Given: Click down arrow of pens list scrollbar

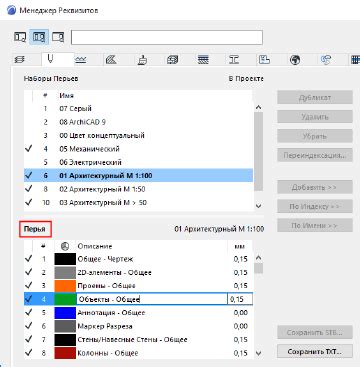Looking at the screenshot, I should coord(258,353).
